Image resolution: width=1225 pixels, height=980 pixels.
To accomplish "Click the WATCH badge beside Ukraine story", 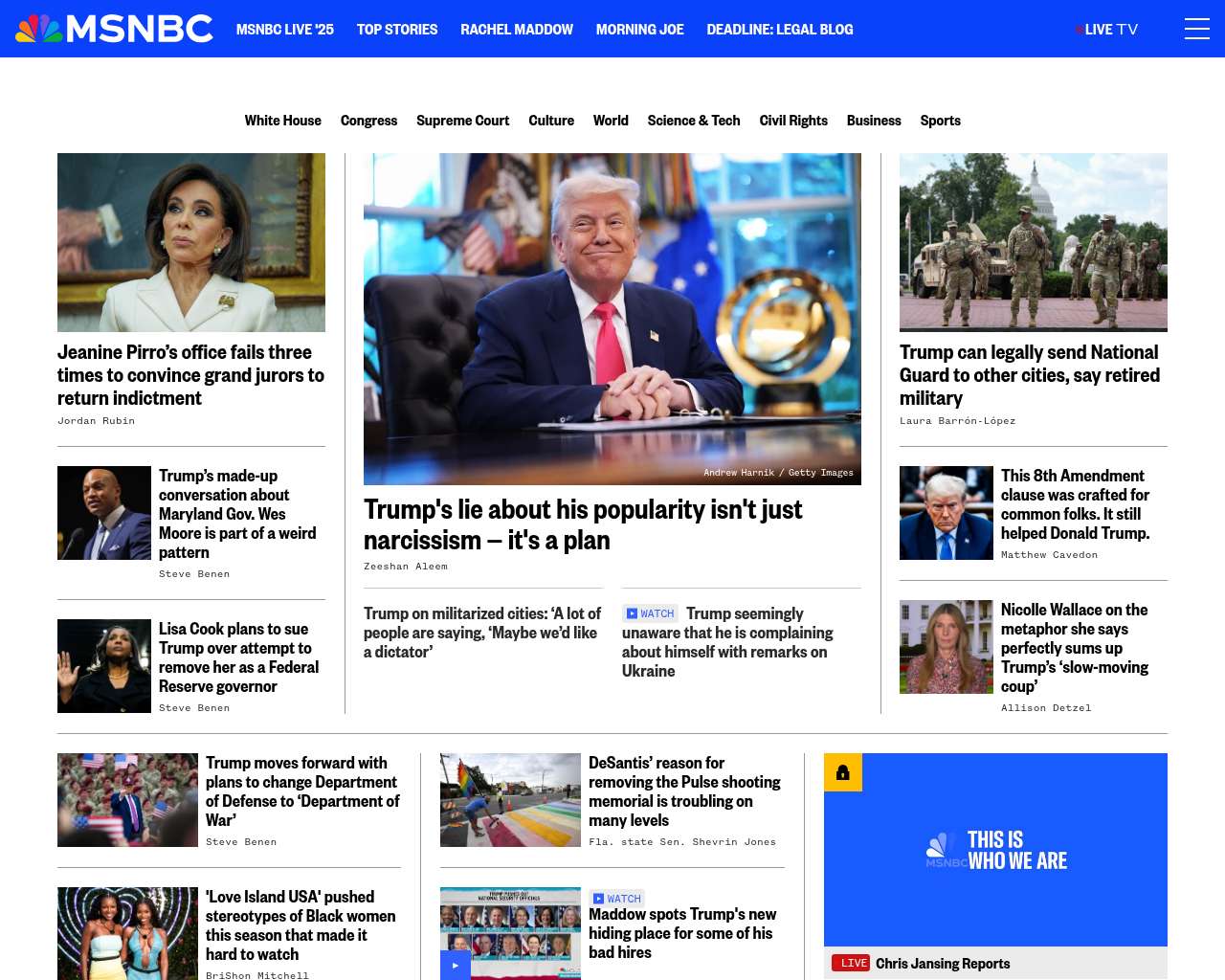I will [x=650, y=613].
